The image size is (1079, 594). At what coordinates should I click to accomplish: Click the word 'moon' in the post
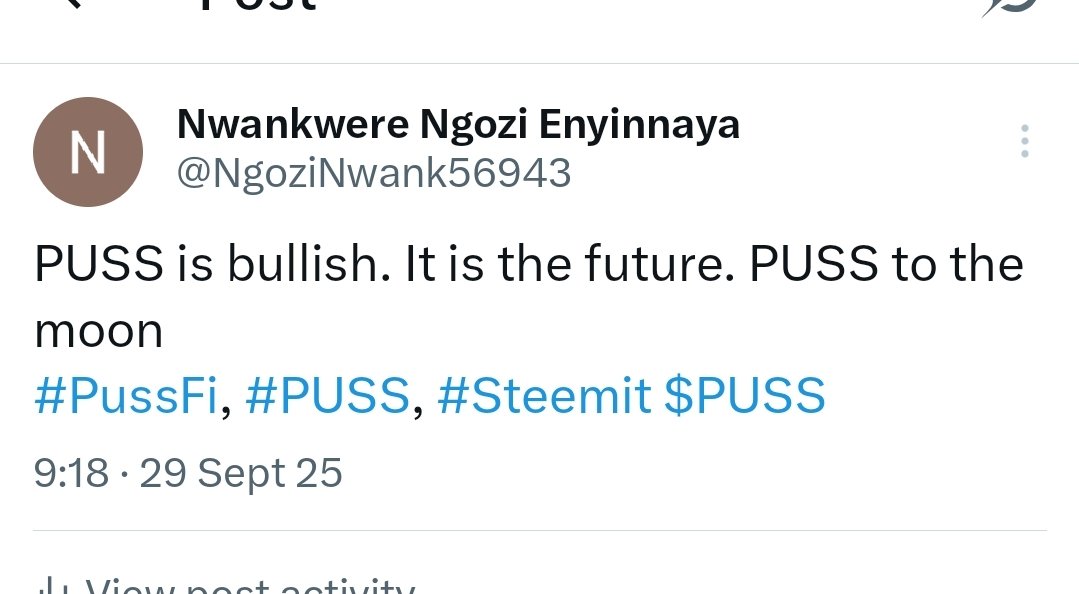pyautogui.click(x=98, y=331)
